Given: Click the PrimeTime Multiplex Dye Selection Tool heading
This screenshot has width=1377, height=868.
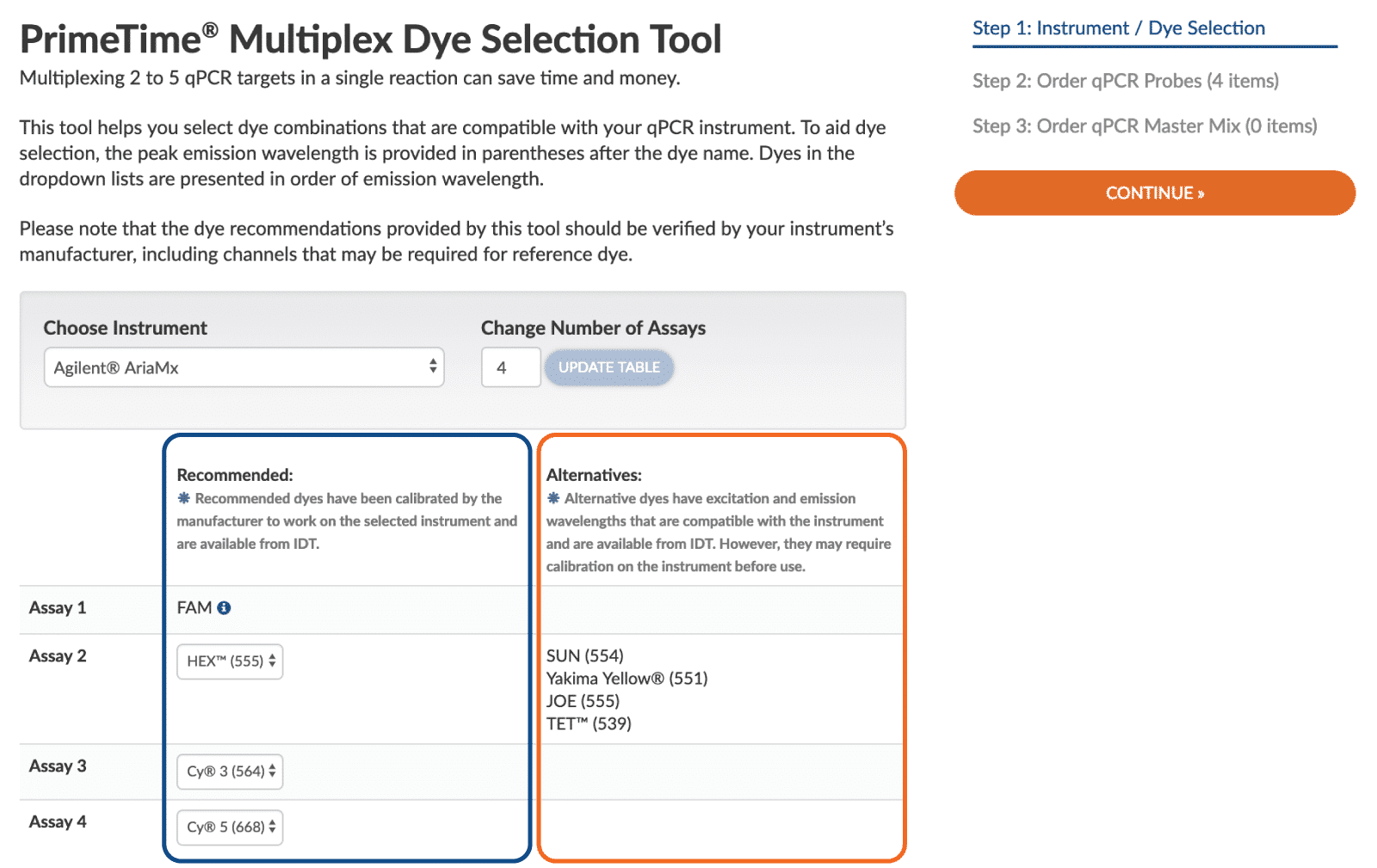Looking at the screenshot, I should 370,40.
